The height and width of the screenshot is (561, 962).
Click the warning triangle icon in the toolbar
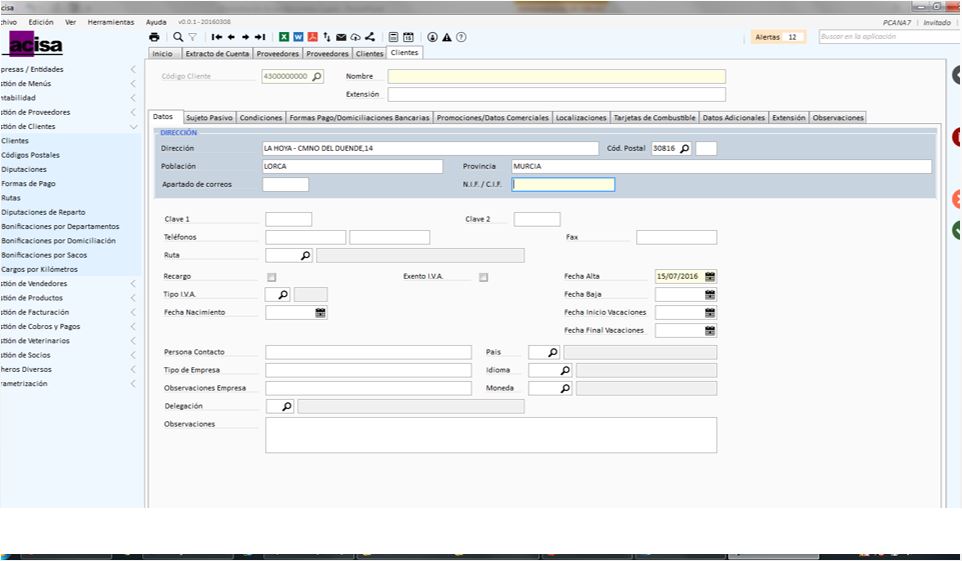click(447, 37)
